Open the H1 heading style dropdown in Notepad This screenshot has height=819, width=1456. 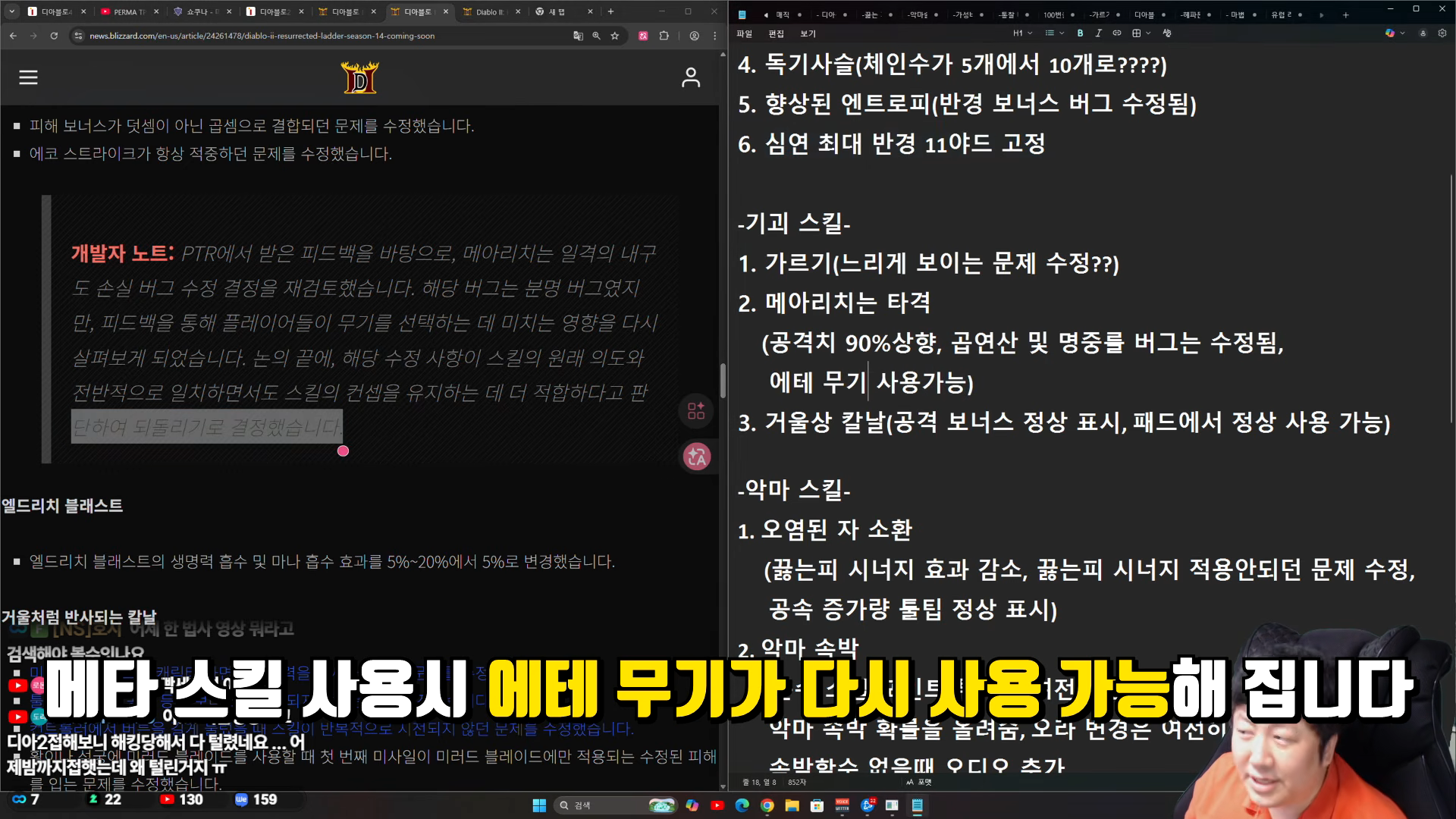tap(1022, 33)
